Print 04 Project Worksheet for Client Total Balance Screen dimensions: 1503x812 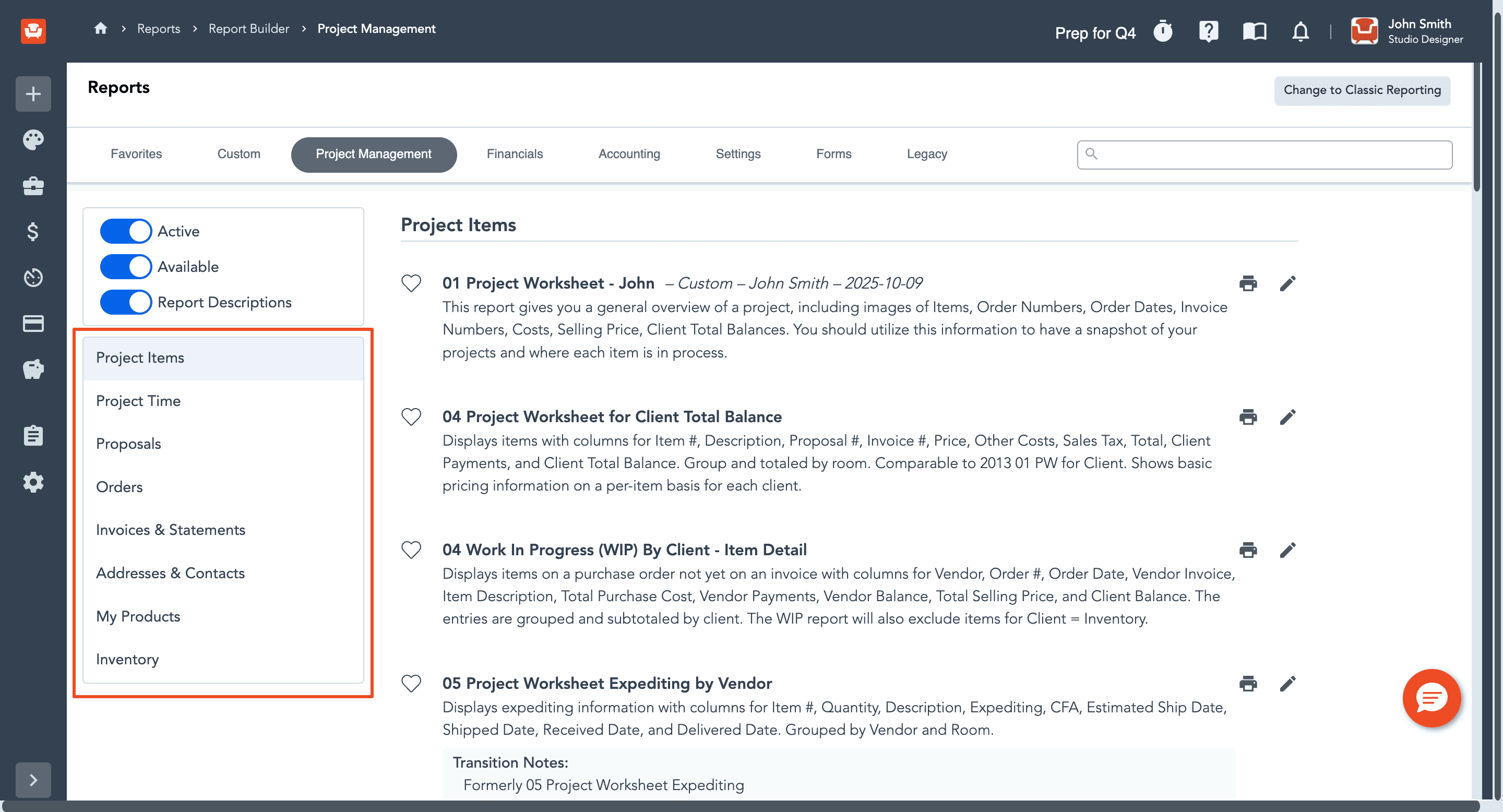pos(1248,416)
